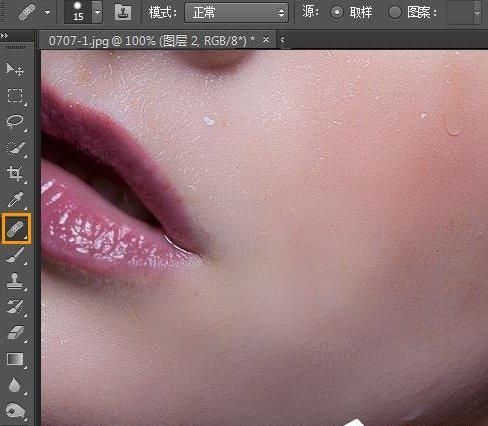Open the brush size 15 picker
The width and height of the screenshot is (488, 426).
(x=97, y=12)
